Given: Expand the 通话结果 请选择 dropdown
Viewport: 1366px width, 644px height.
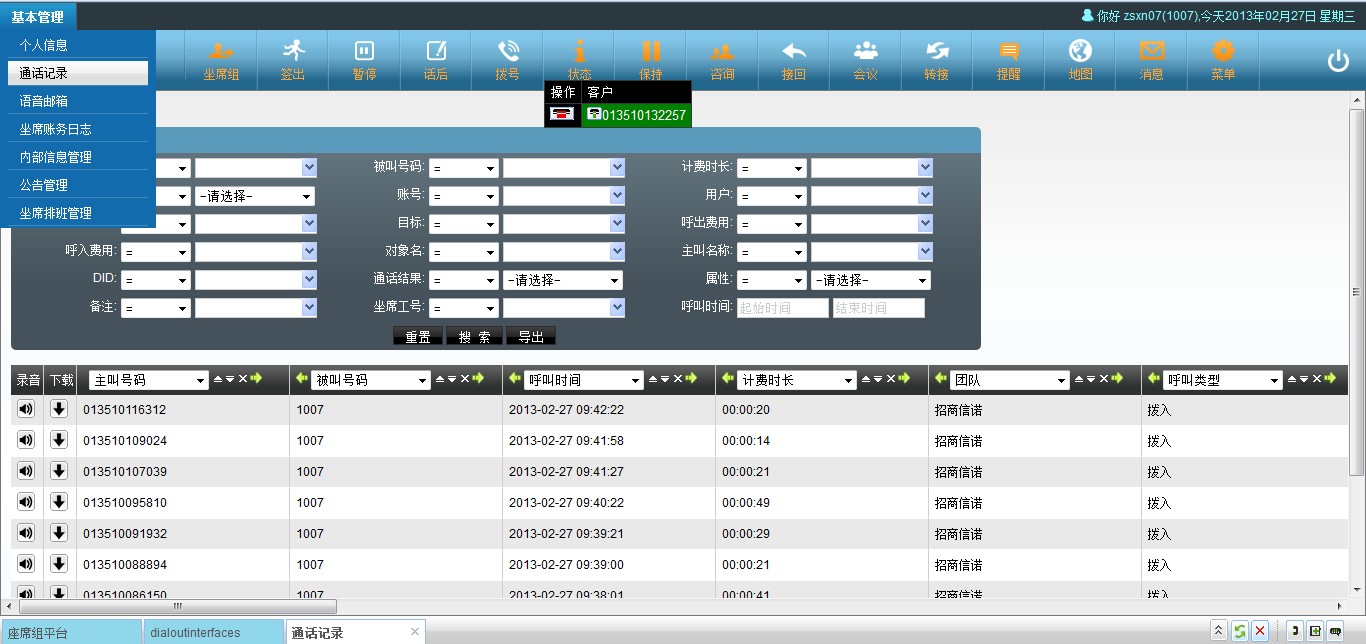Looking at the screenshot, I should (x=562, y=280).
